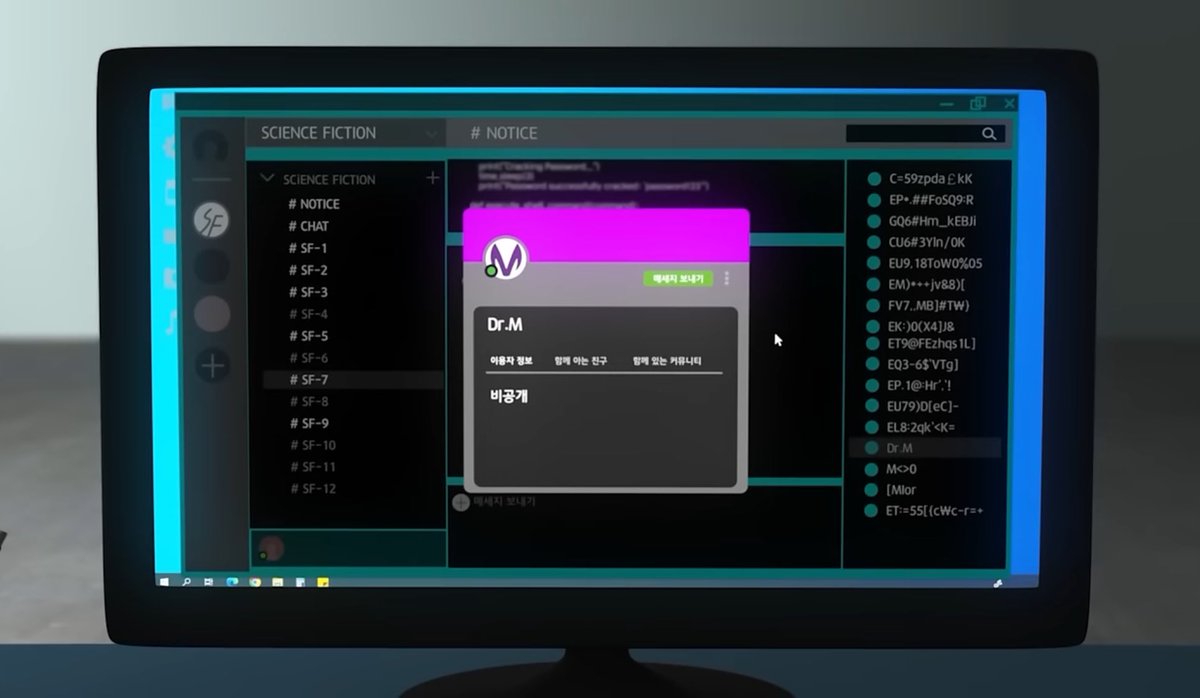The image size is (1200, 698).
Task: Open the # SF-1 channel
Action: click(x=308, y=248)
